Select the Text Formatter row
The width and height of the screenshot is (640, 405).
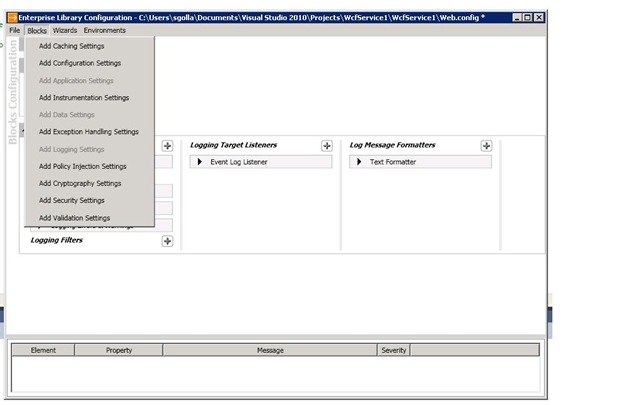(420, 162)
